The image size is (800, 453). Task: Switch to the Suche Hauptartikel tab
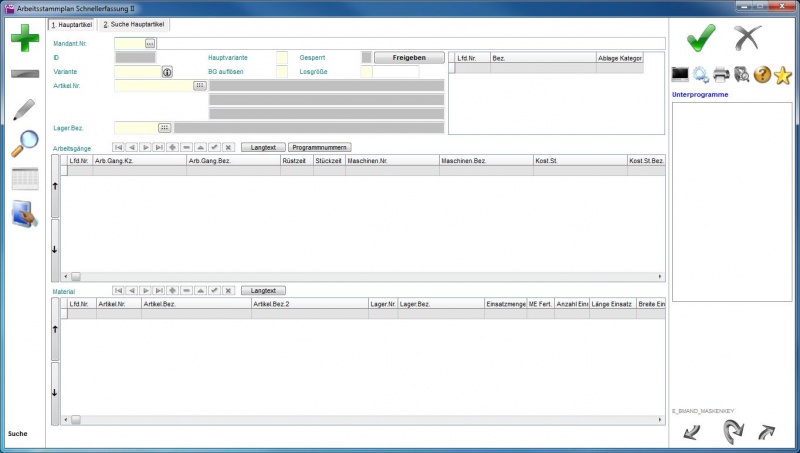(134, 24)
